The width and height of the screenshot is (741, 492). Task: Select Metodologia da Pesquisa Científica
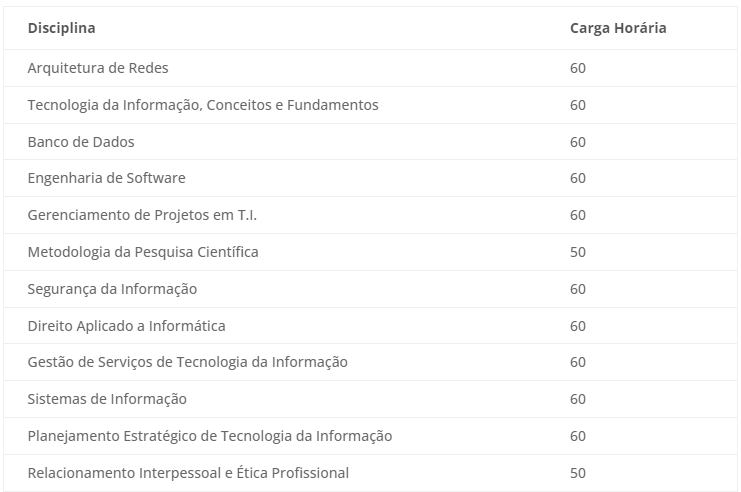(x=143, y=252)
